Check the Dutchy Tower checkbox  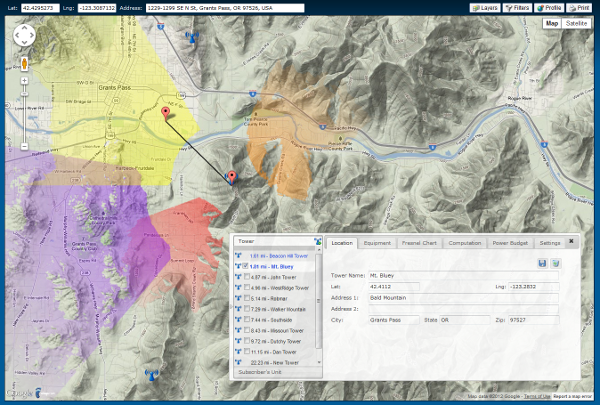(x=247, y=341)
